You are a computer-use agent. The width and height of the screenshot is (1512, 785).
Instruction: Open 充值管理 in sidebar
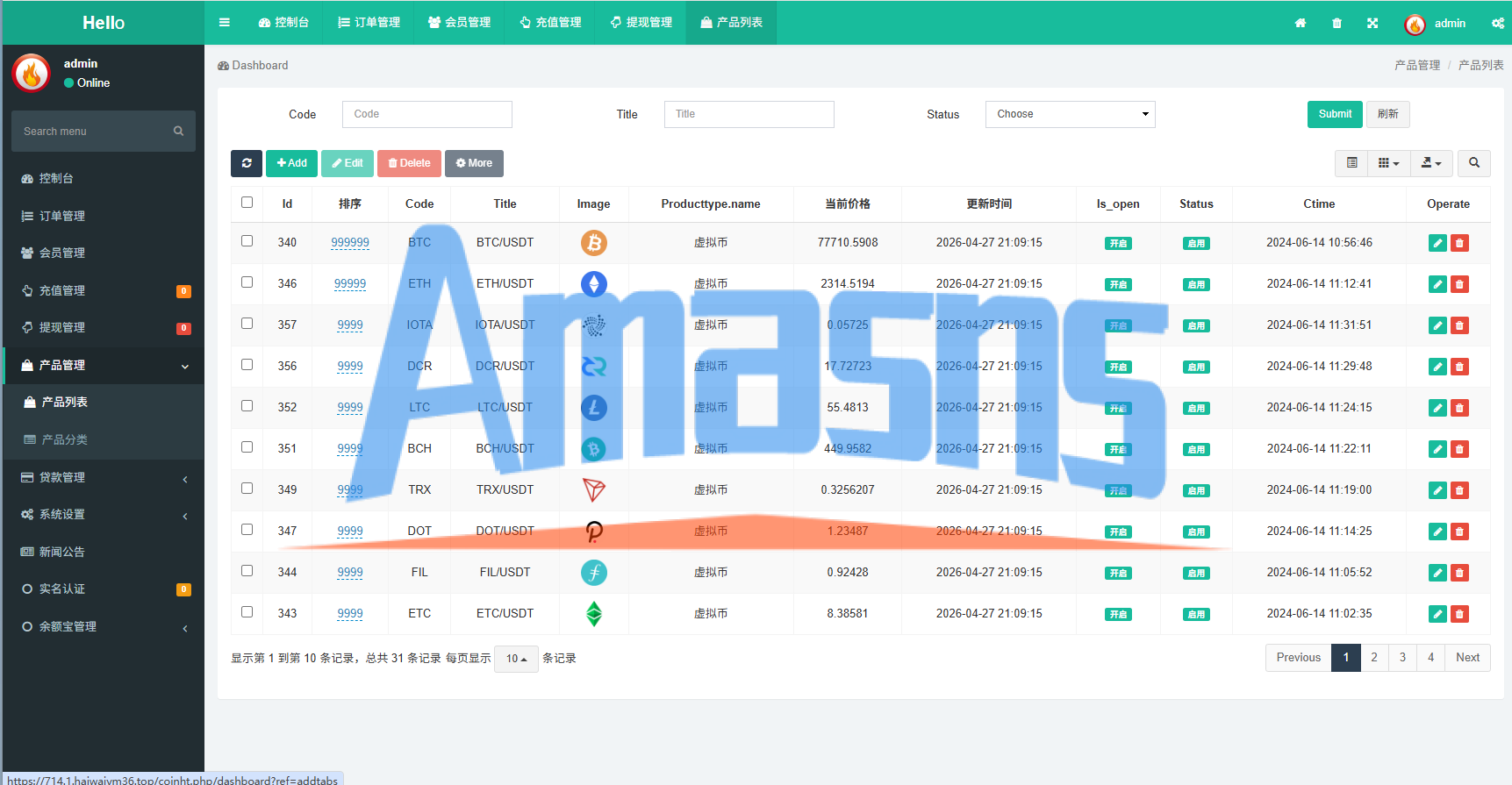[104, 291]
